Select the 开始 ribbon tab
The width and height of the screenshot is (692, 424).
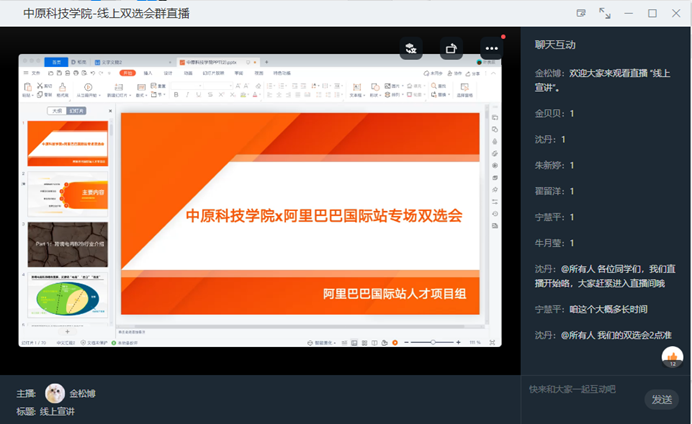coord(128,73)
